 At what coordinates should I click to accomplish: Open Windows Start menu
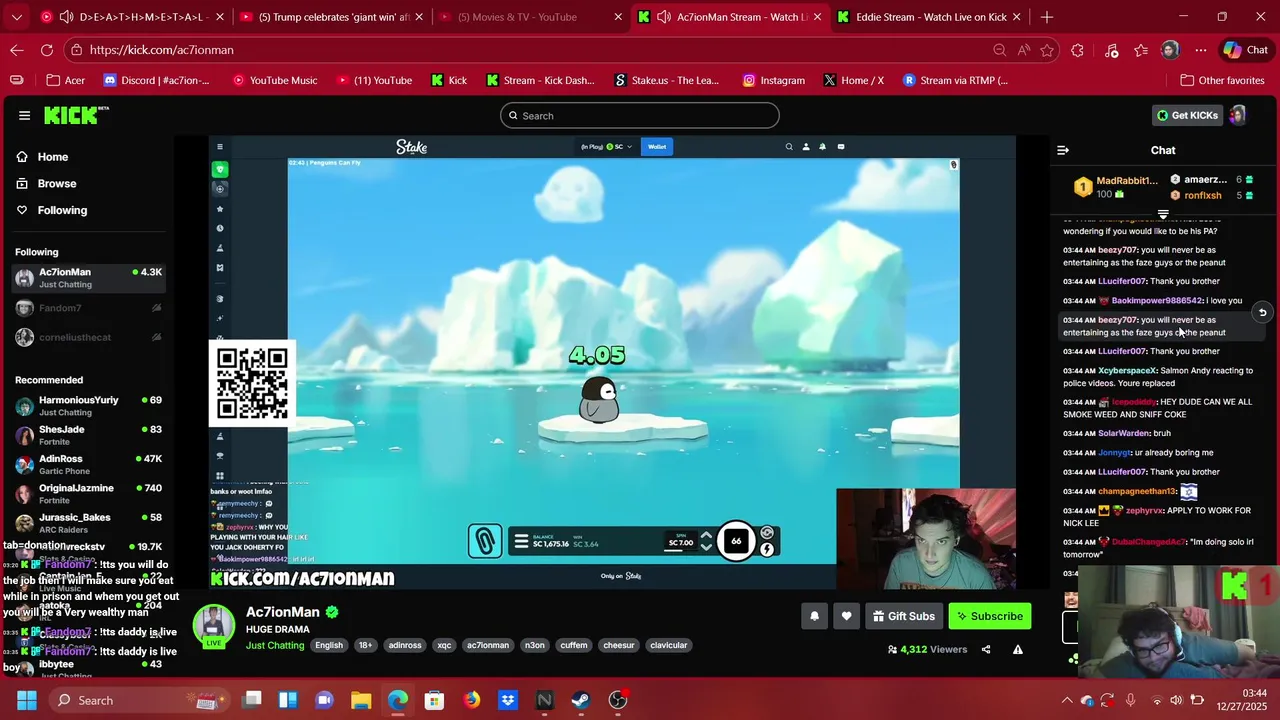point(26,700)
